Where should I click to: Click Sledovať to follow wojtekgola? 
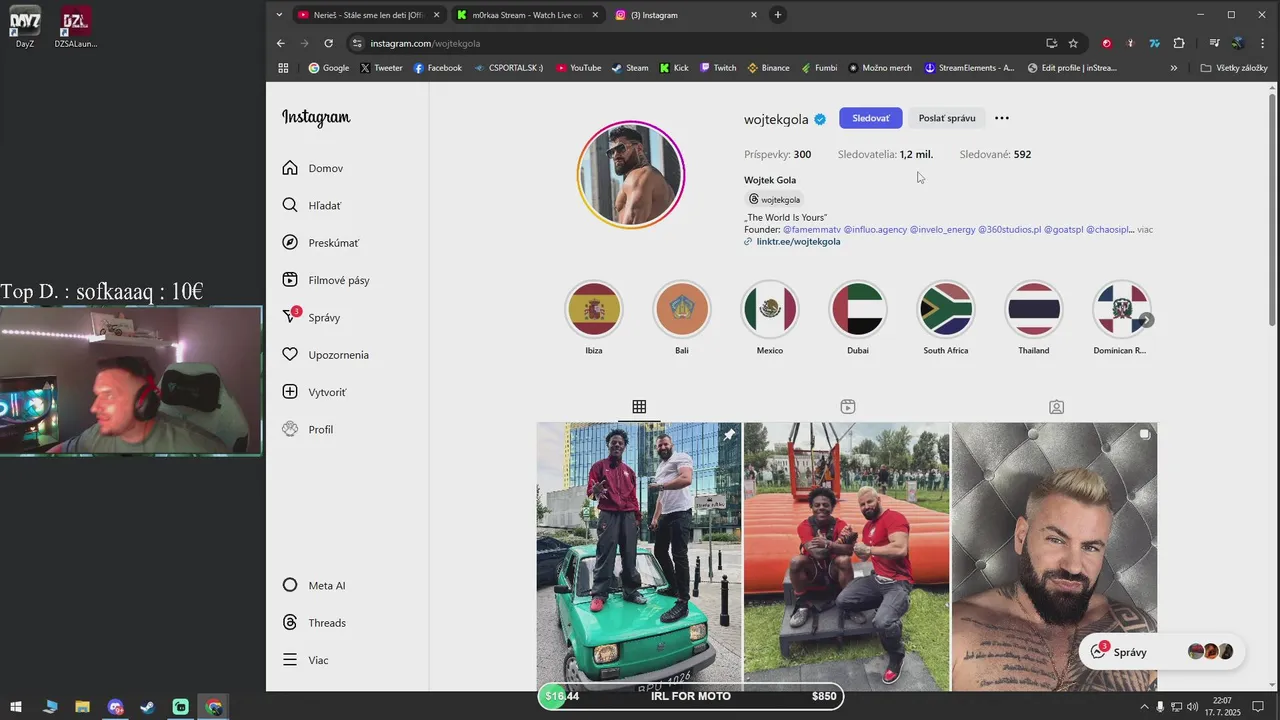point(870,118)
